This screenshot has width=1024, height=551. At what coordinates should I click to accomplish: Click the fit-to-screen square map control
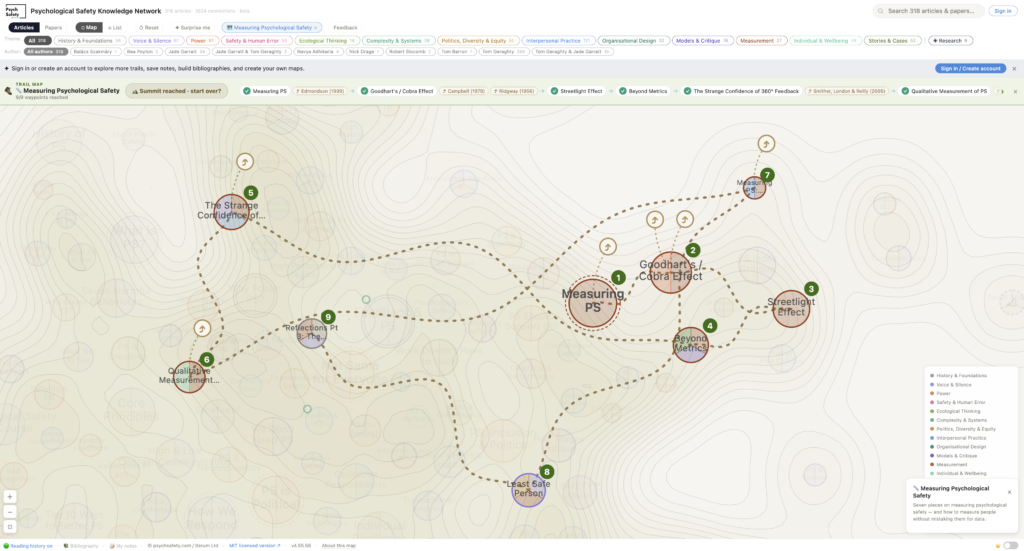(10, 527)
